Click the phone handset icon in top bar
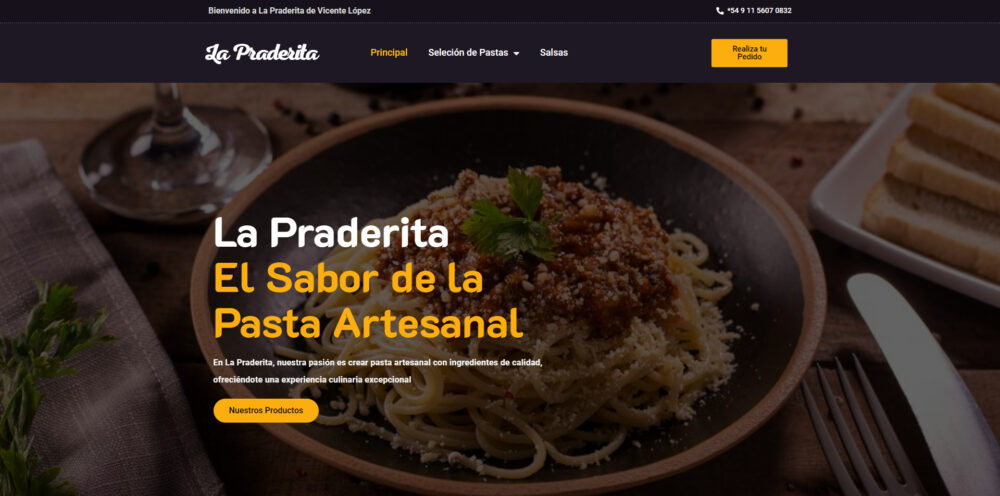This screenshot has height=496, width=1000. click(x=720, y=11)
